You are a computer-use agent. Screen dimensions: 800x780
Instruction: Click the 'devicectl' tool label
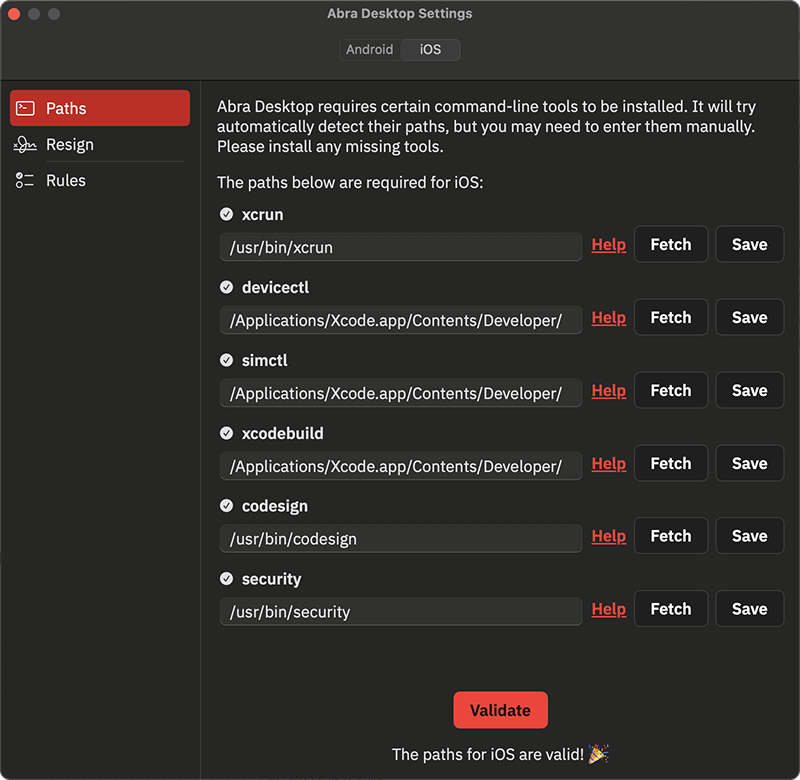[x=276, y=288]
